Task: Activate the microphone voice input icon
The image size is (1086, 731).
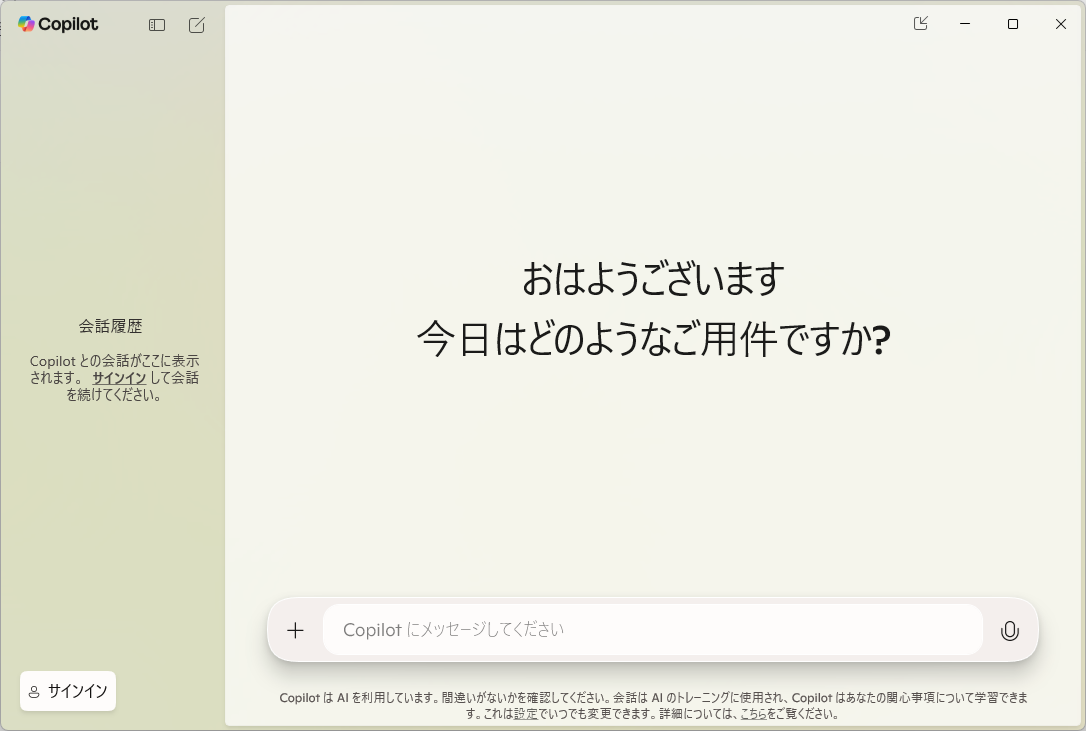Action: point(1010,630)
